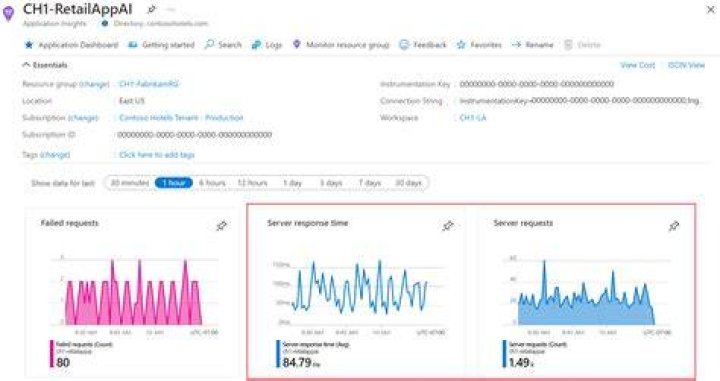The height and width of the screenshot is (381, 720).
Task: Click the Rename arrow icon
Action: pyautogui.click(x=517, y=45)
